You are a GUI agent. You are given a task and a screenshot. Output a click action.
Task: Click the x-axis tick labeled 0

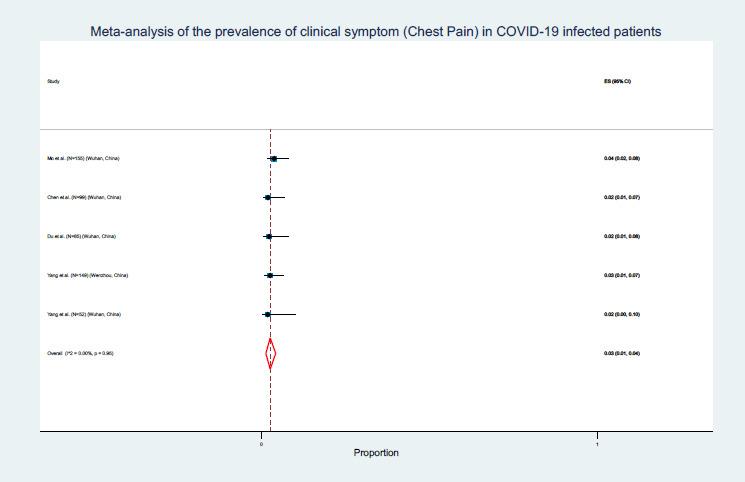coord(261,443)
